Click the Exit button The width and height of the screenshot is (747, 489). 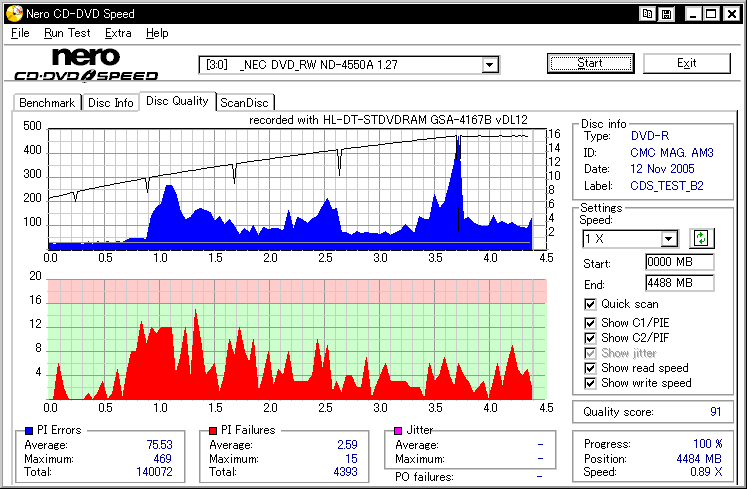[686, 63]
